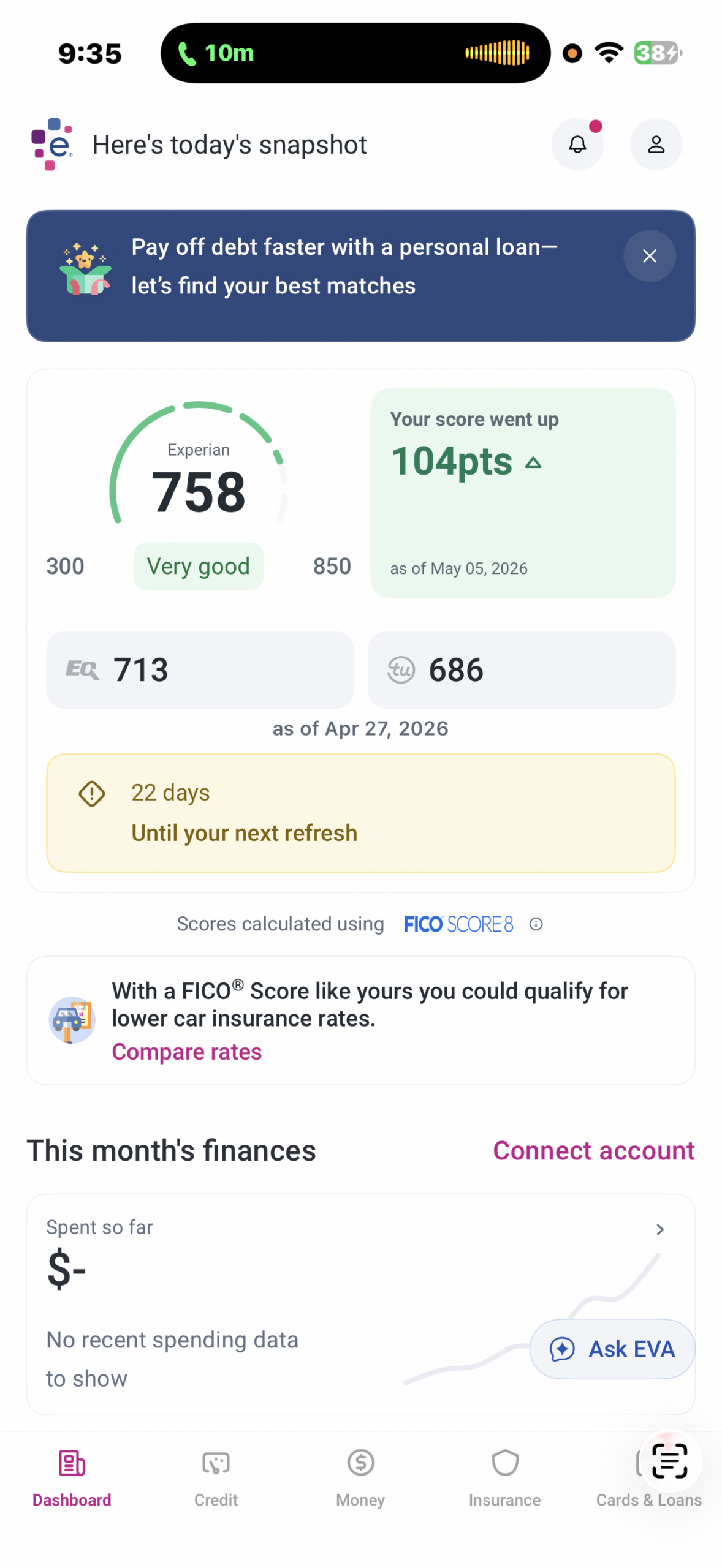Go to the Dashboard tab
Viewport: 722px width, 1568px height.
click(x=72, y=1479)
